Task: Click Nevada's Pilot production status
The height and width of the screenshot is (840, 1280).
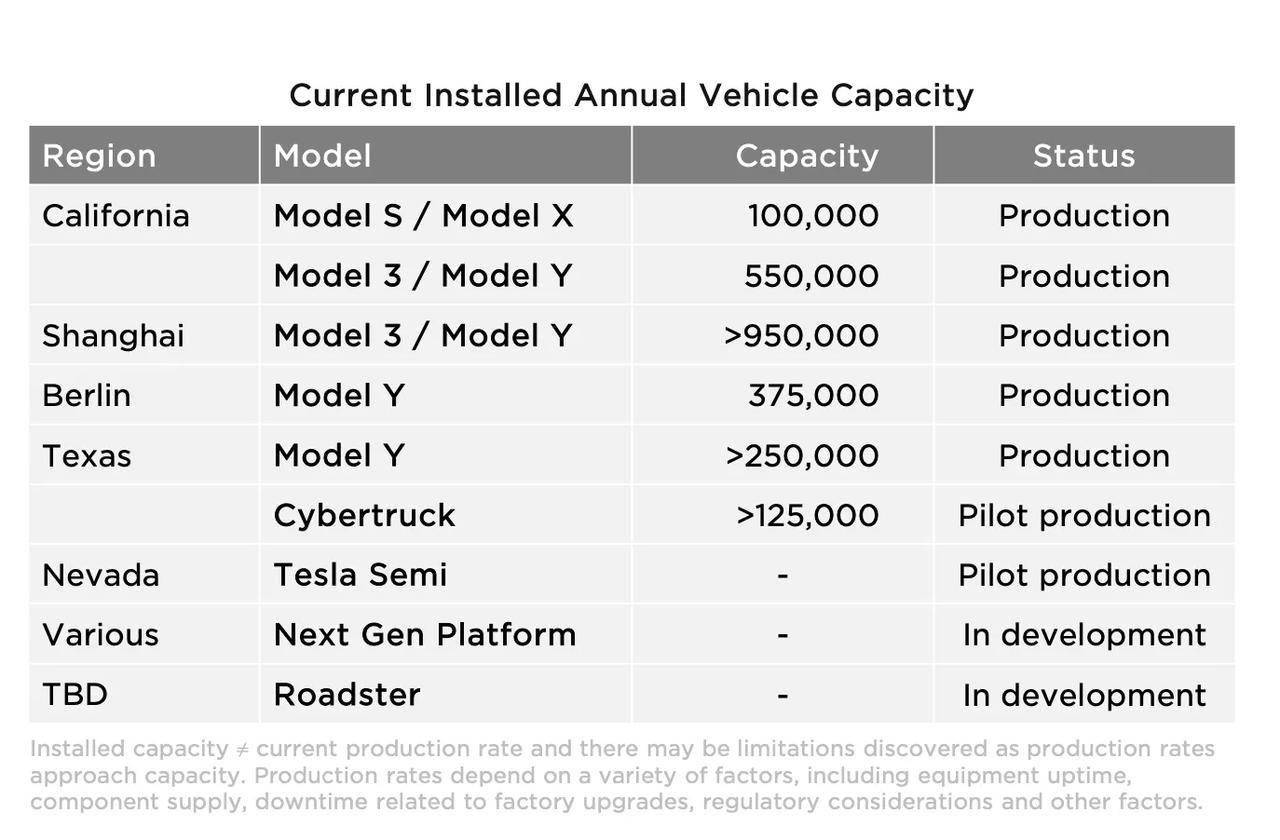Action: pyautogui.click(x=1084, y=575)
